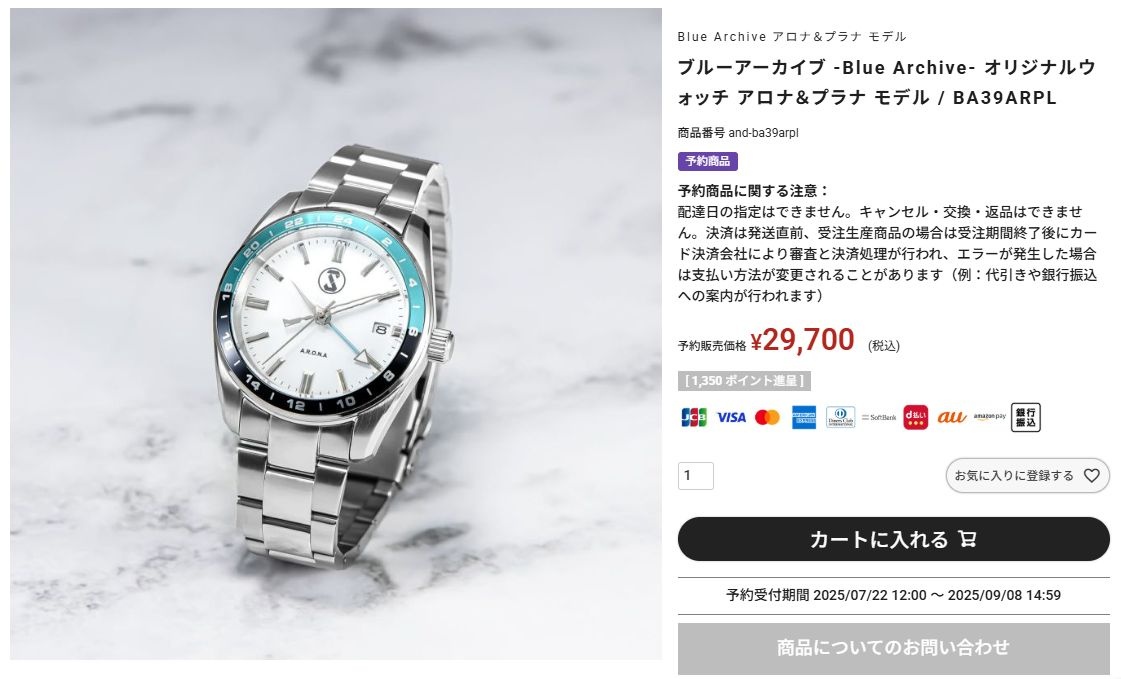Click the Amazon Pay logo
This screenshot has height=679, width=1121.
point(989,417)
